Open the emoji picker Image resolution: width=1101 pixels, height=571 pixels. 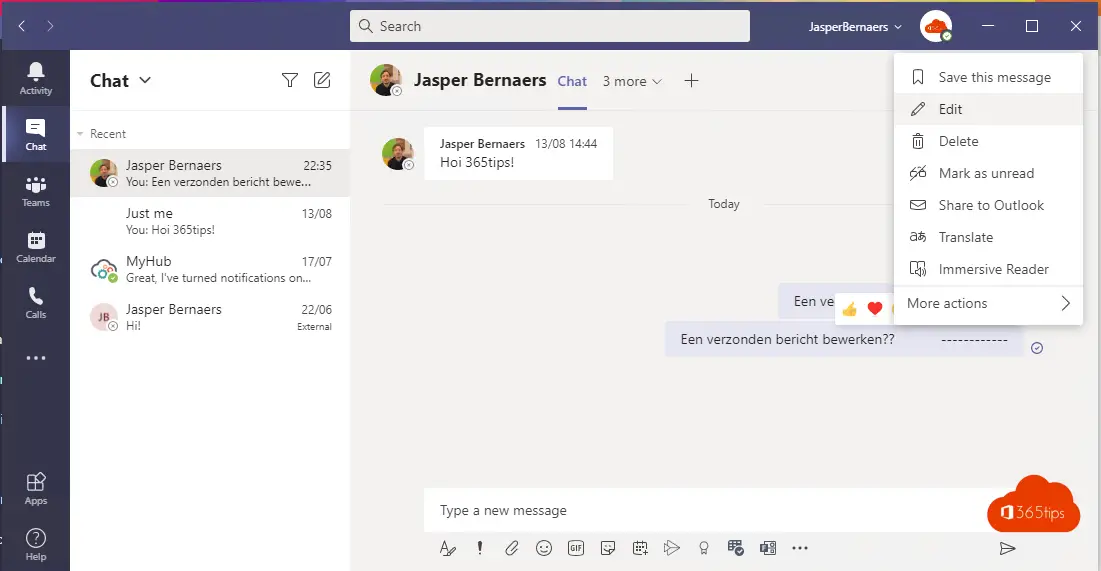[543, 549]
